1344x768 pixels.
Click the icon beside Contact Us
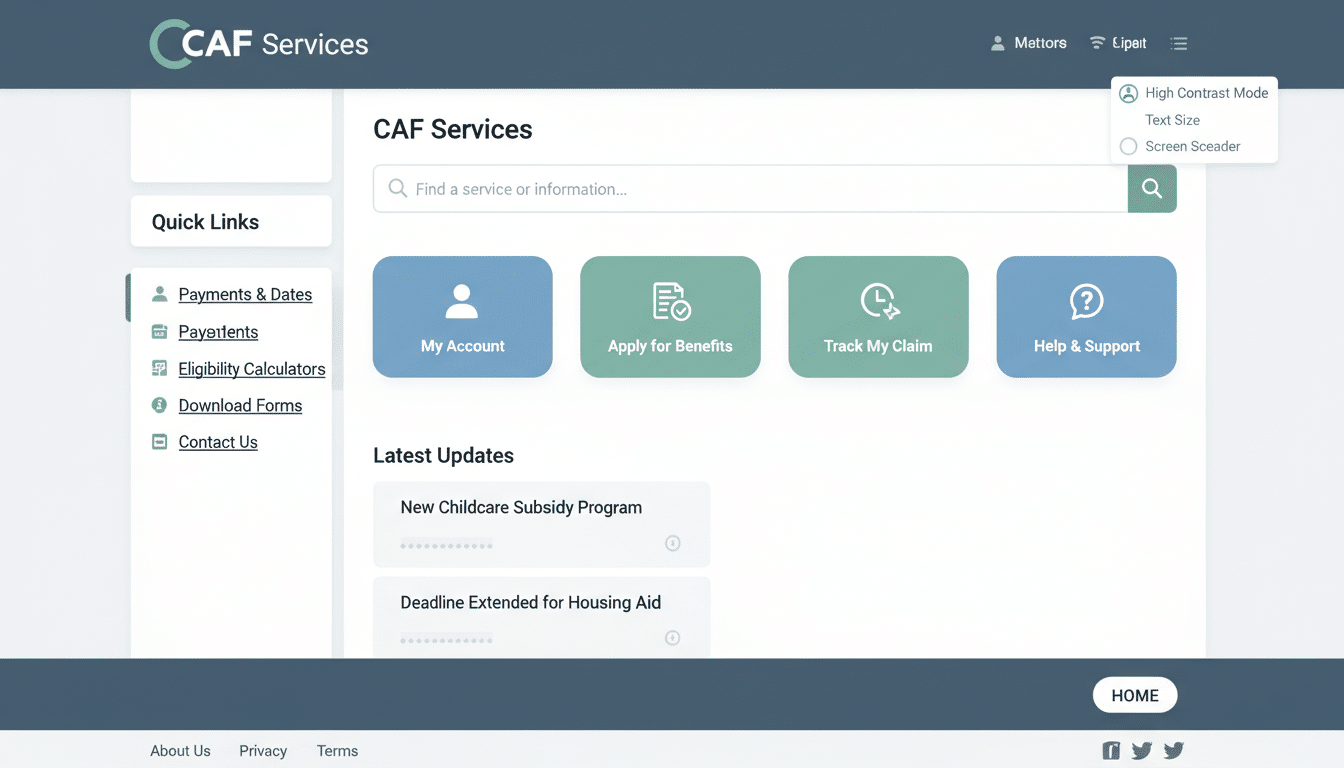(159, 441)
